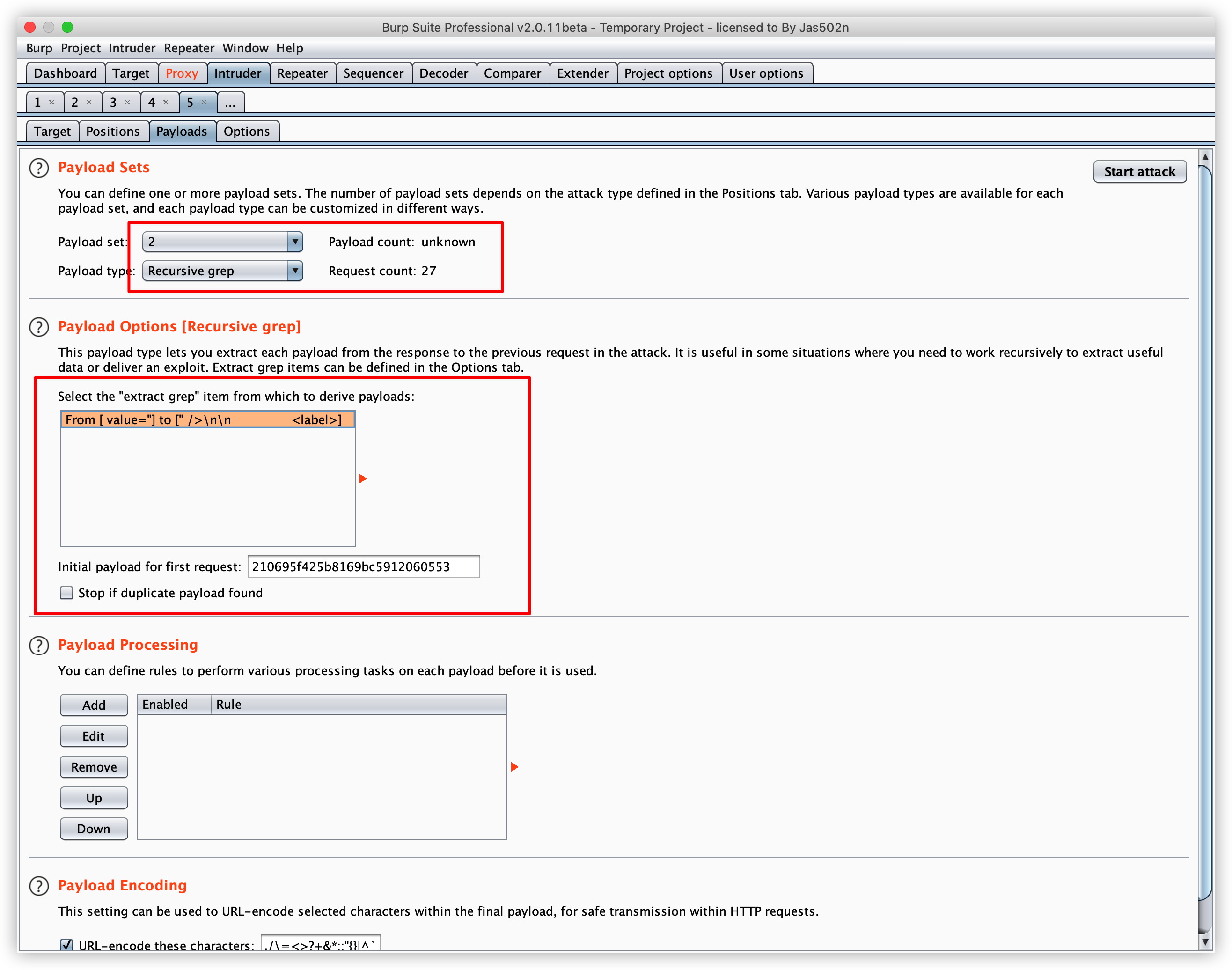Select the extract grep list item
This screenshot has height=970, width=1232.
point(207,419)
